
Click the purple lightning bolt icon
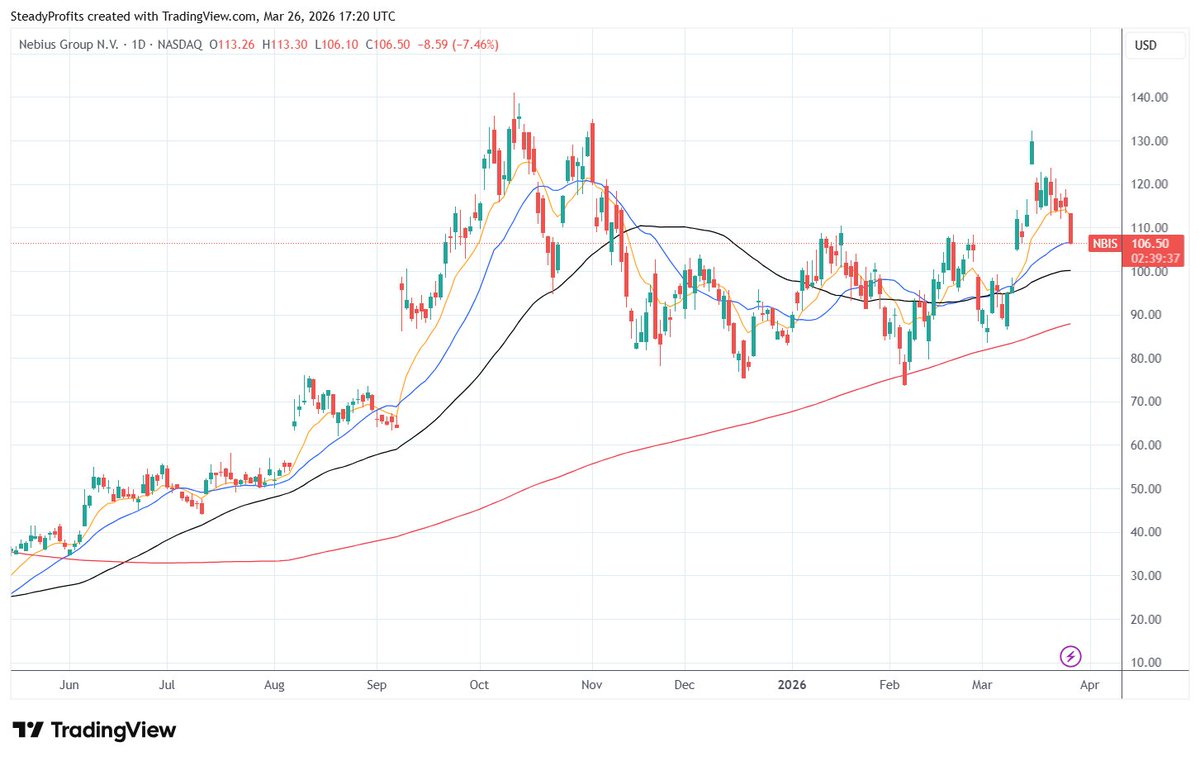click(x=1071, y=656)
